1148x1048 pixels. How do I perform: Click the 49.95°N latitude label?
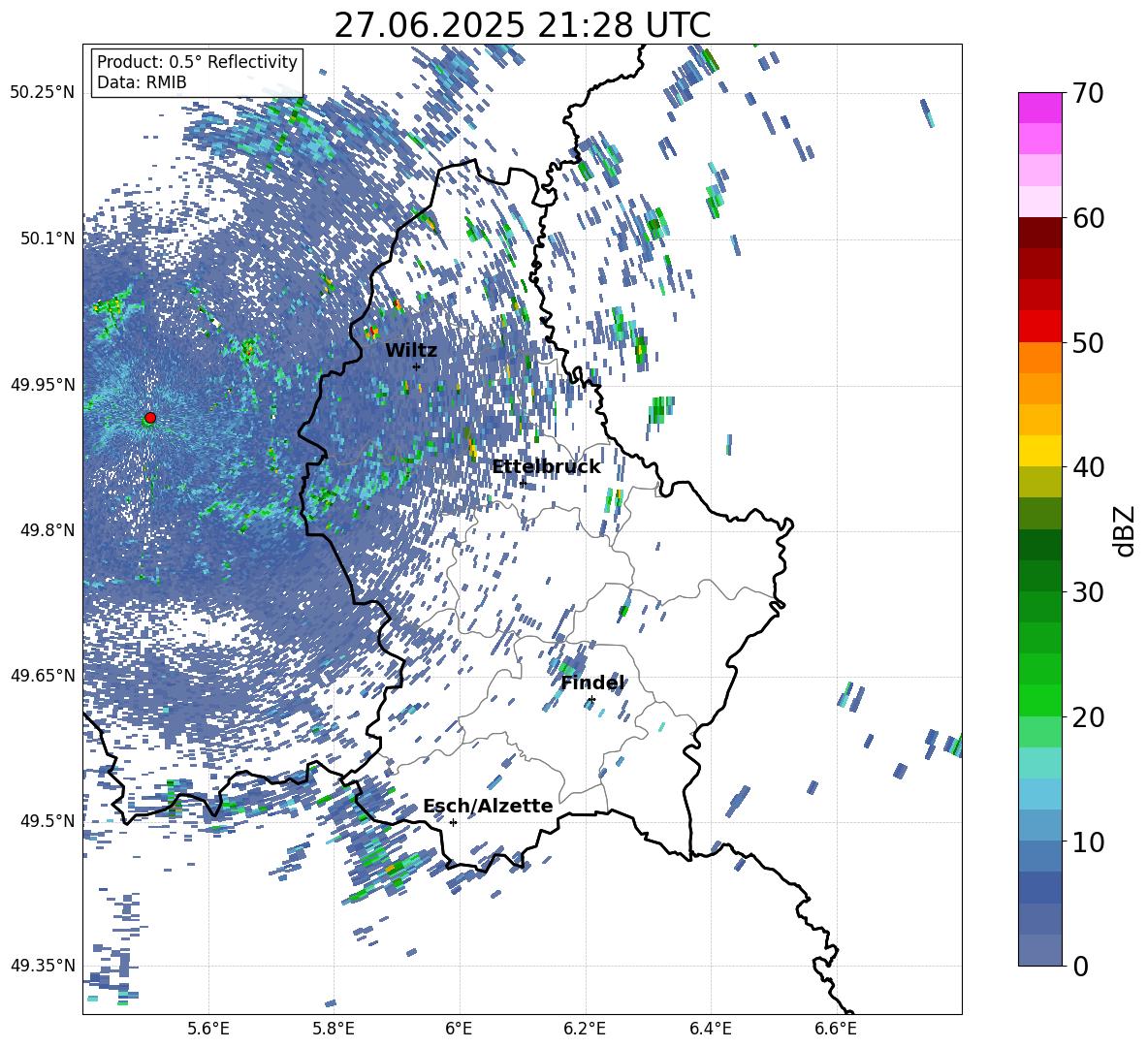click(43, 384)
